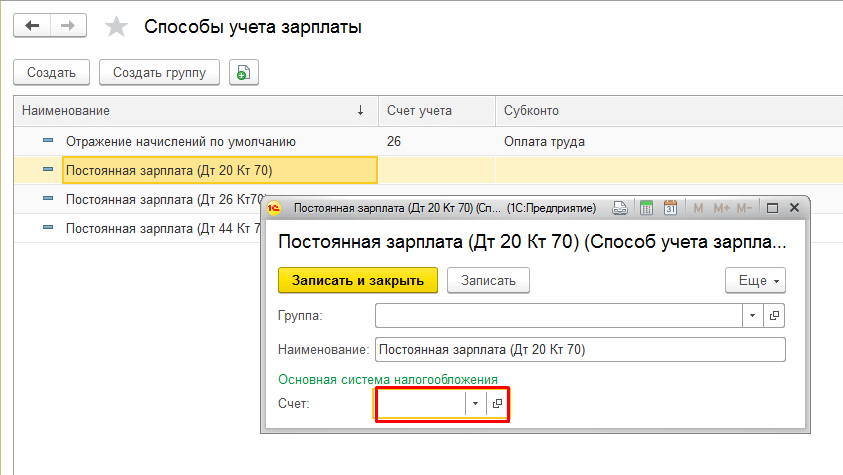Go forward with the right arrow button
This screenshot has height=475, width=843.
pos(68,25)
